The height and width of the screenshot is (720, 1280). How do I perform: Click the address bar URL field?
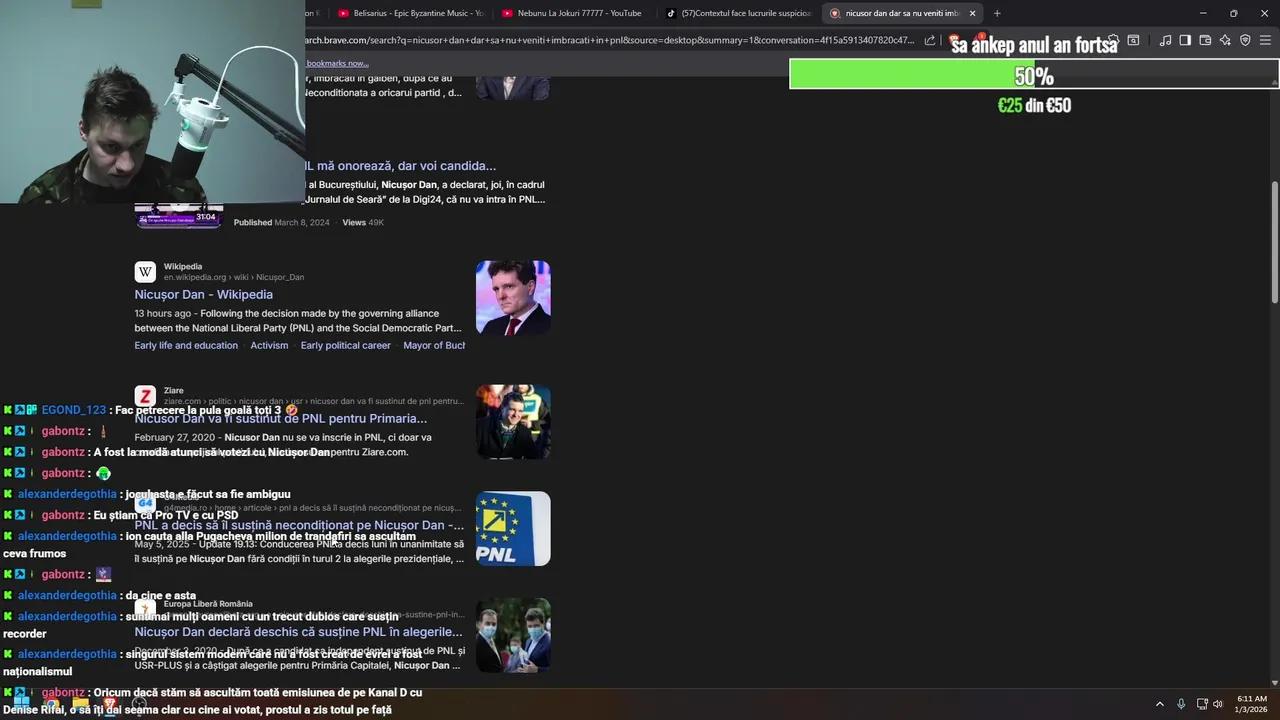point(610,40)
